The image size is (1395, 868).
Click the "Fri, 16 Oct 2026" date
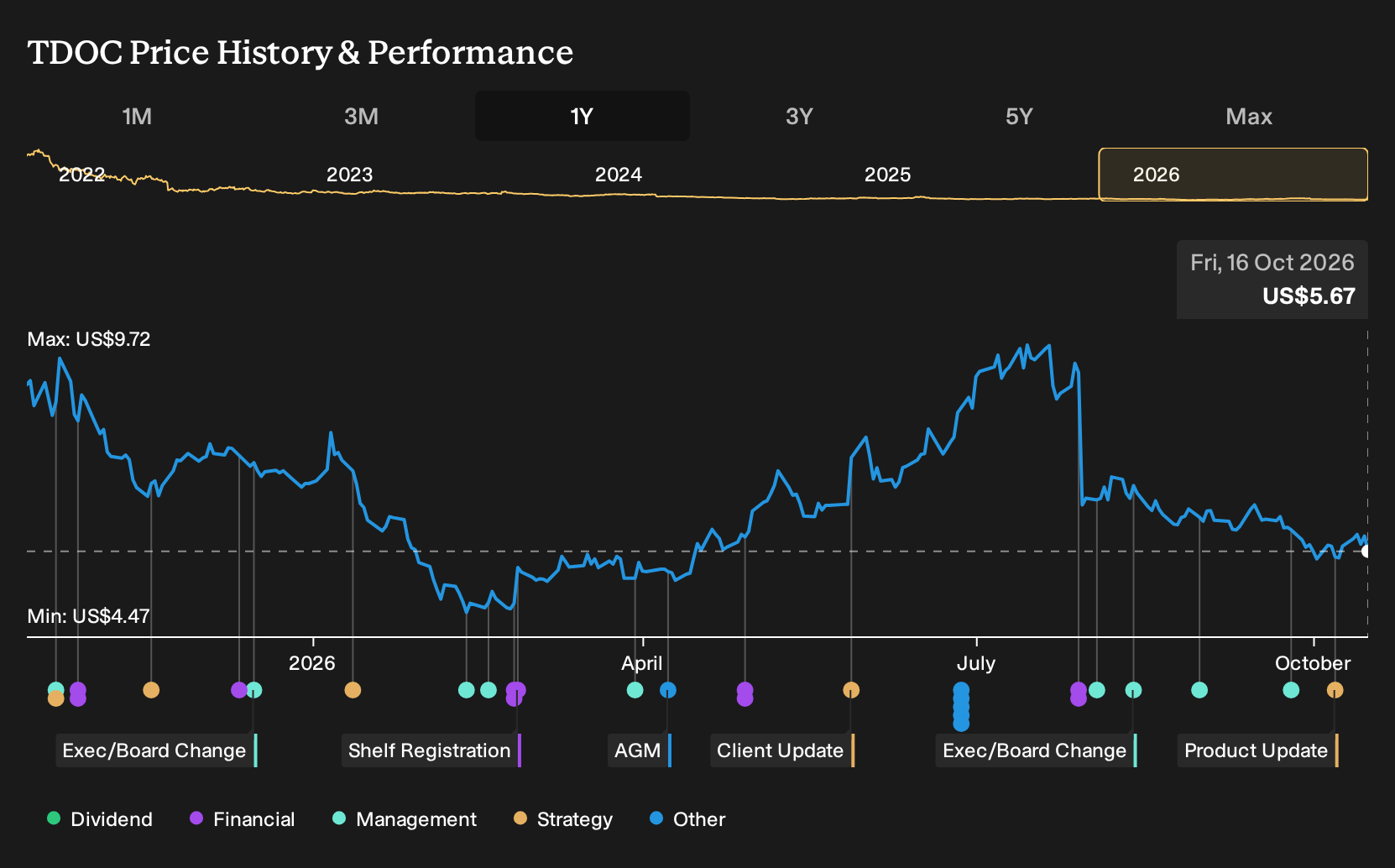point(1272,263)
